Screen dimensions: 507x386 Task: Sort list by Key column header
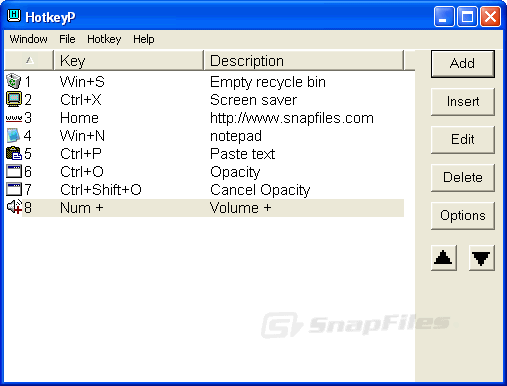click(128, 60)
